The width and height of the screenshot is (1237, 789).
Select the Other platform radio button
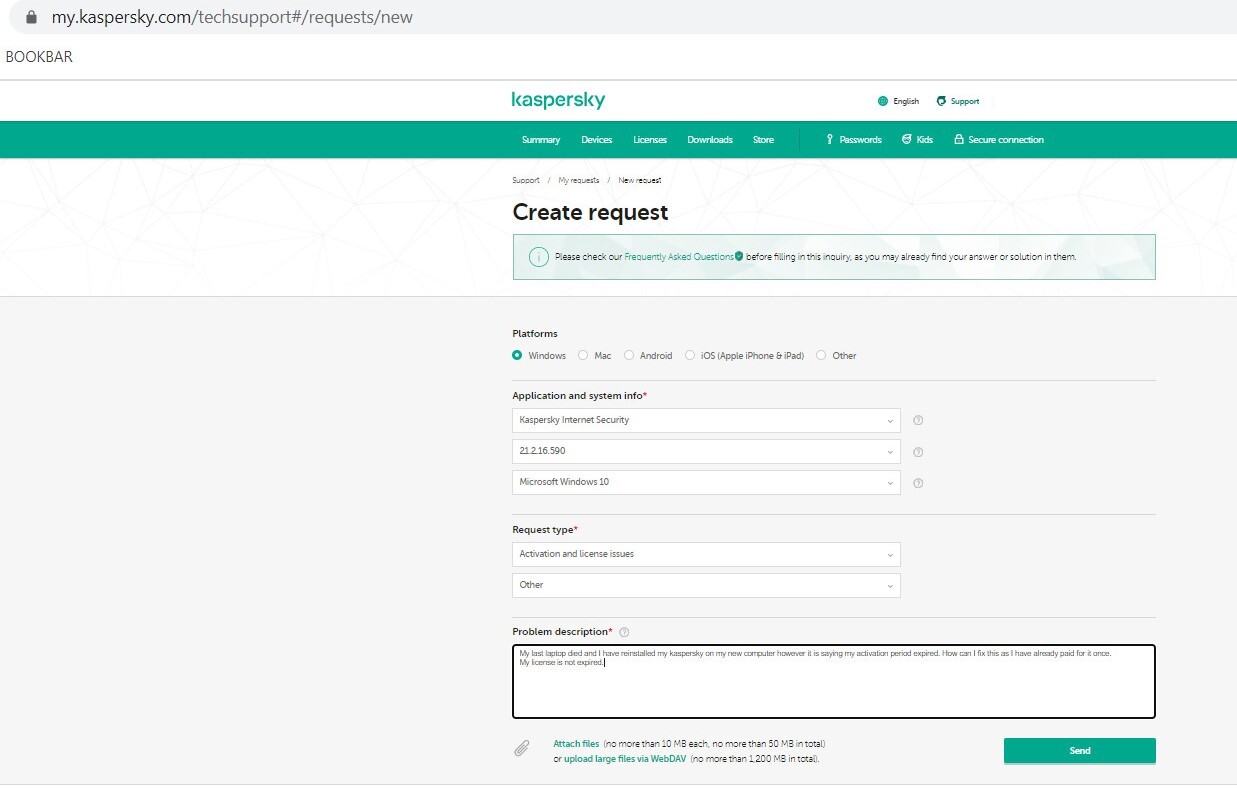pos(821,355)
